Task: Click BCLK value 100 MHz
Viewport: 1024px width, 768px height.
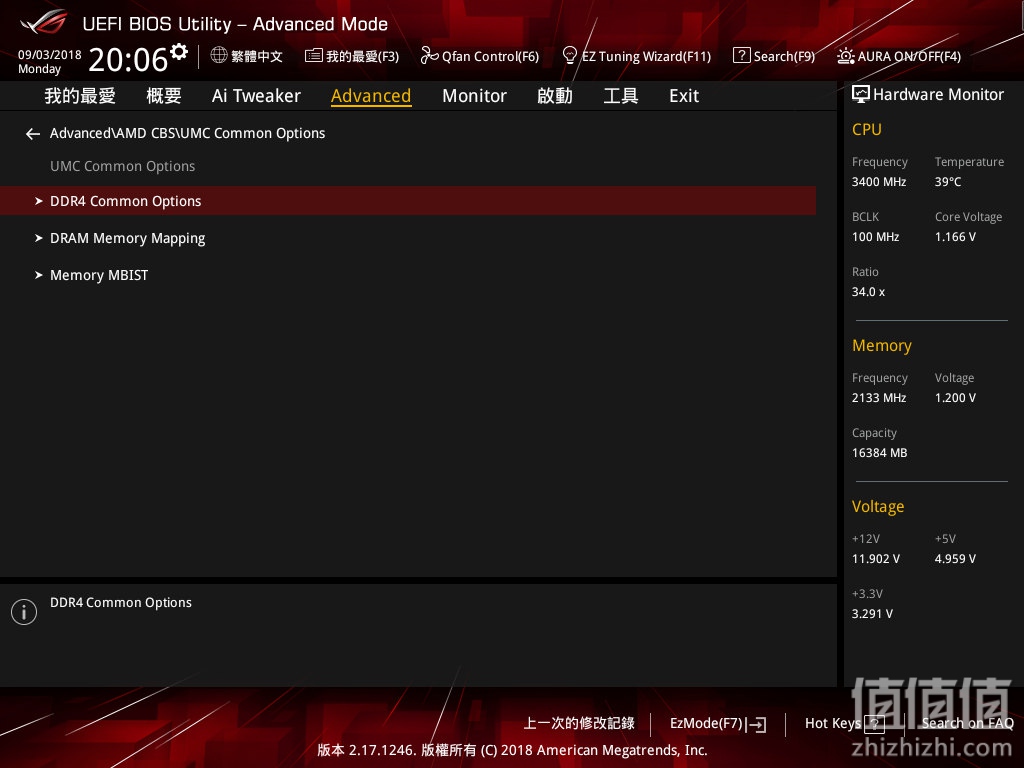Action: pos(875,236)
